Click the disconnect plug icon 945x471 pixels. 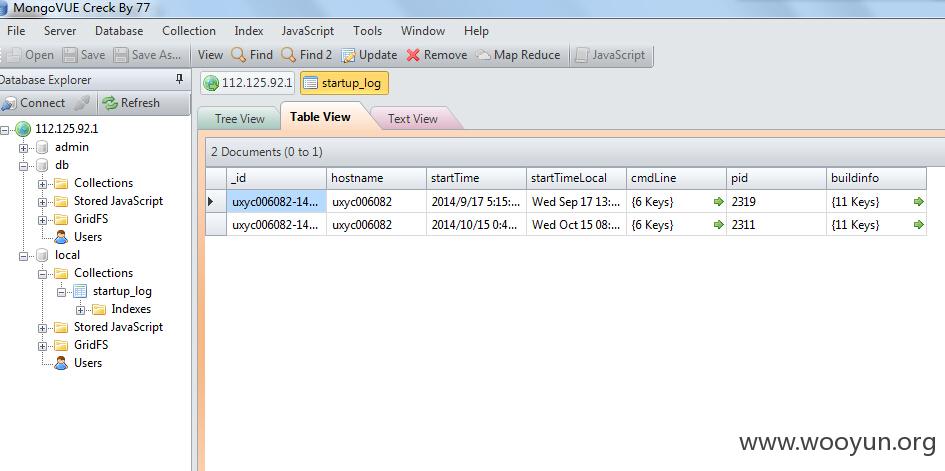(x=82, y=103)
